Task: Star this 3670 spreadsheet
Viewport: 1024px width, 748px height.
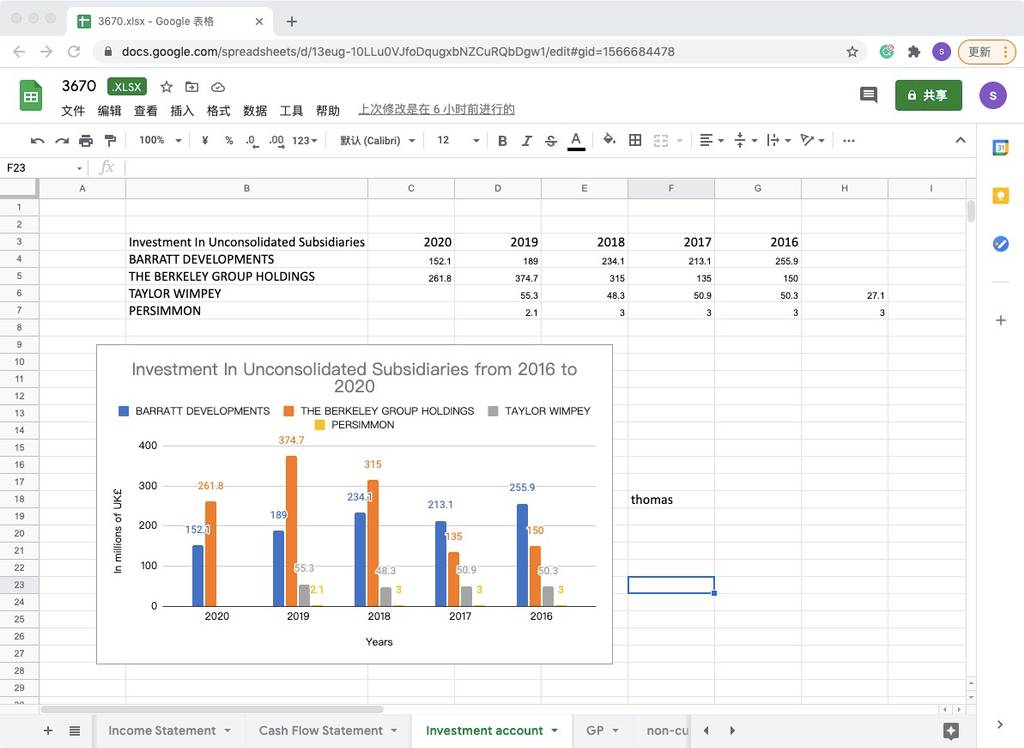Action: 167,87
